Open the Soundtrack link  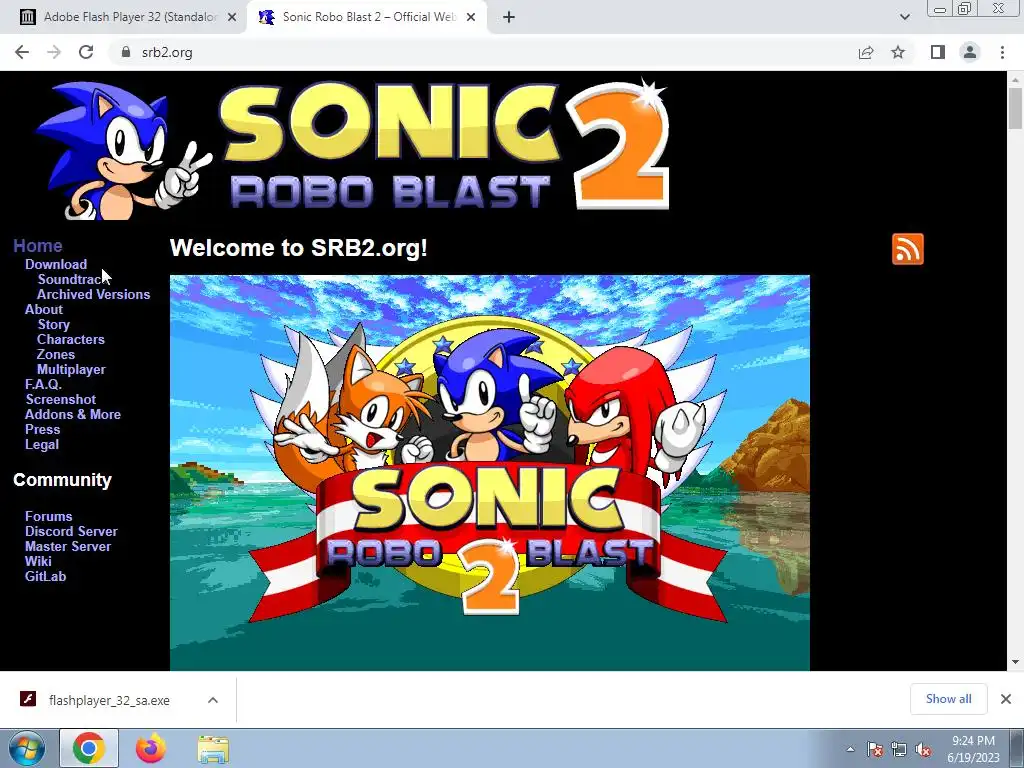70,279
